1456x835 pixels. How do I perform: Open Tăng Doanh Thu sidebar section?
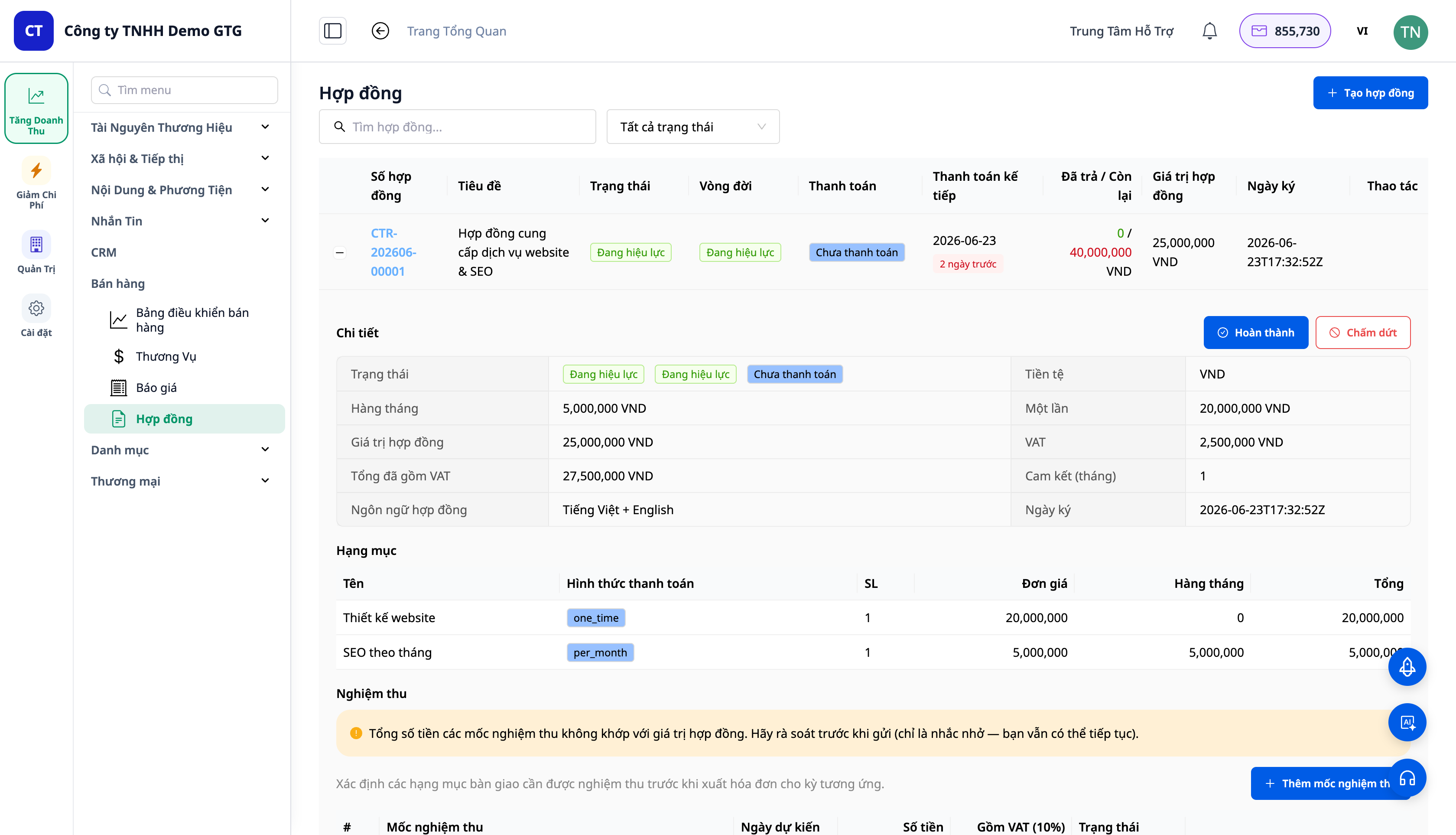tap(36, 108)
